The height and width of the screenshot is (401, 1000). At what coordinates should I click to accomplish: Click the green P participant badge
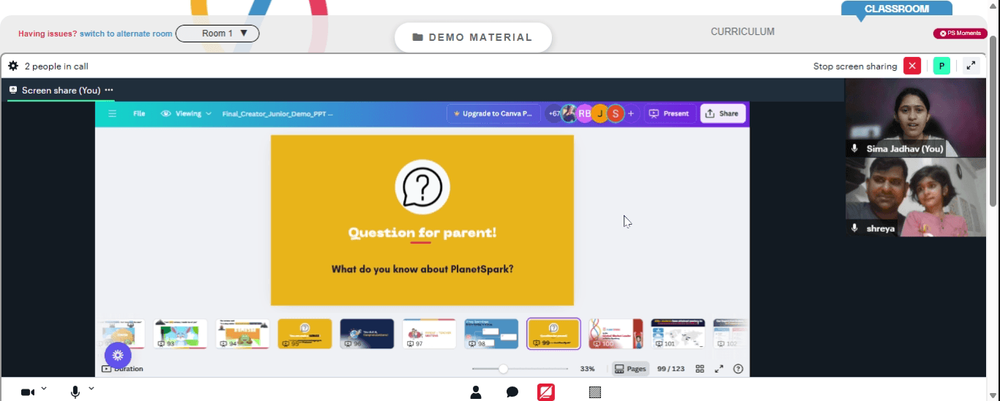point(941,66)
